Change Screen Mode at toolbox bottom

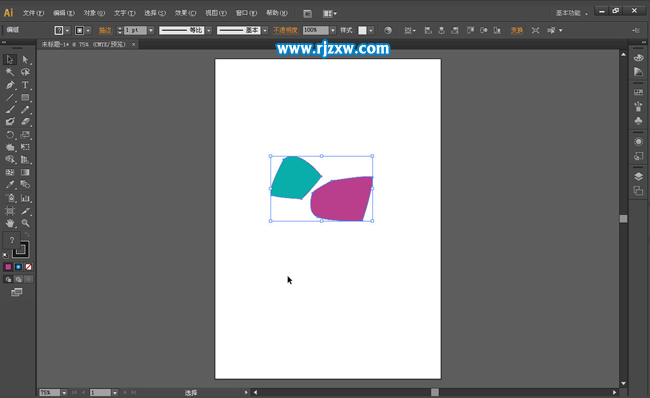[17, 292]
